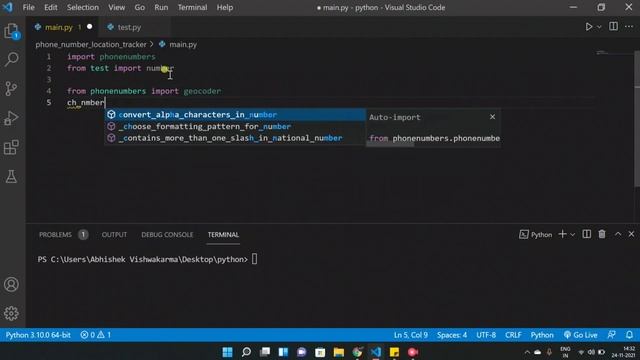Open Sticky Notes from taskbar
Viewport: 640px width, 360px height.
point(394,352)
